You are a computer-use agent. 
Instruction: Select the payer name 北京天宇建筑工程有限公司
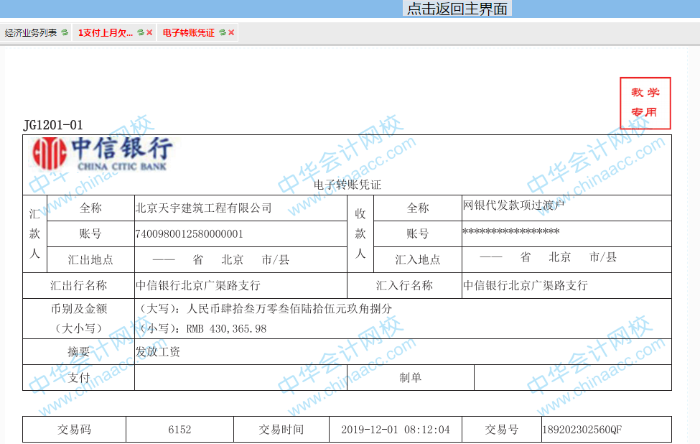coord(204,208)
